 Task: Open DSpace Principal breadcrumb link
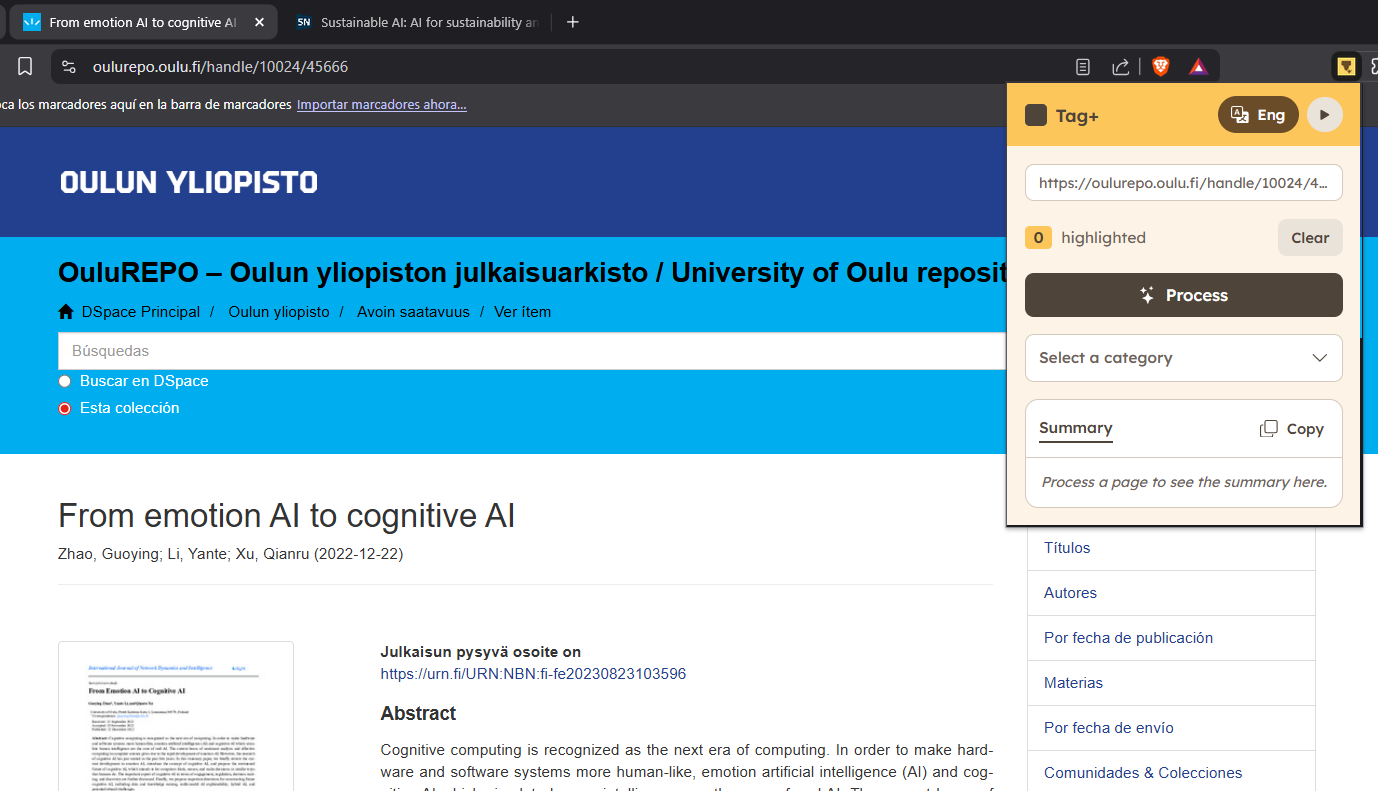click(x=141, y=312)
